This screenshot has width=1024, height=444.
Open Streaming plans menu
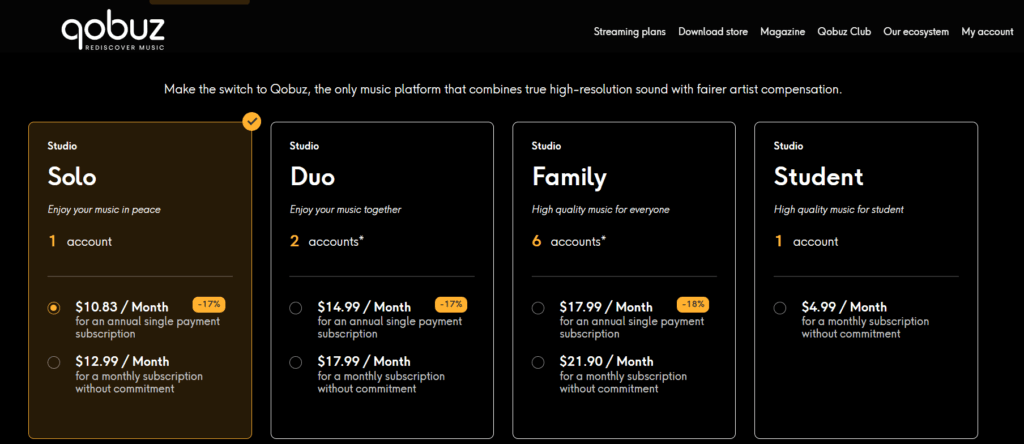[629, 32]
